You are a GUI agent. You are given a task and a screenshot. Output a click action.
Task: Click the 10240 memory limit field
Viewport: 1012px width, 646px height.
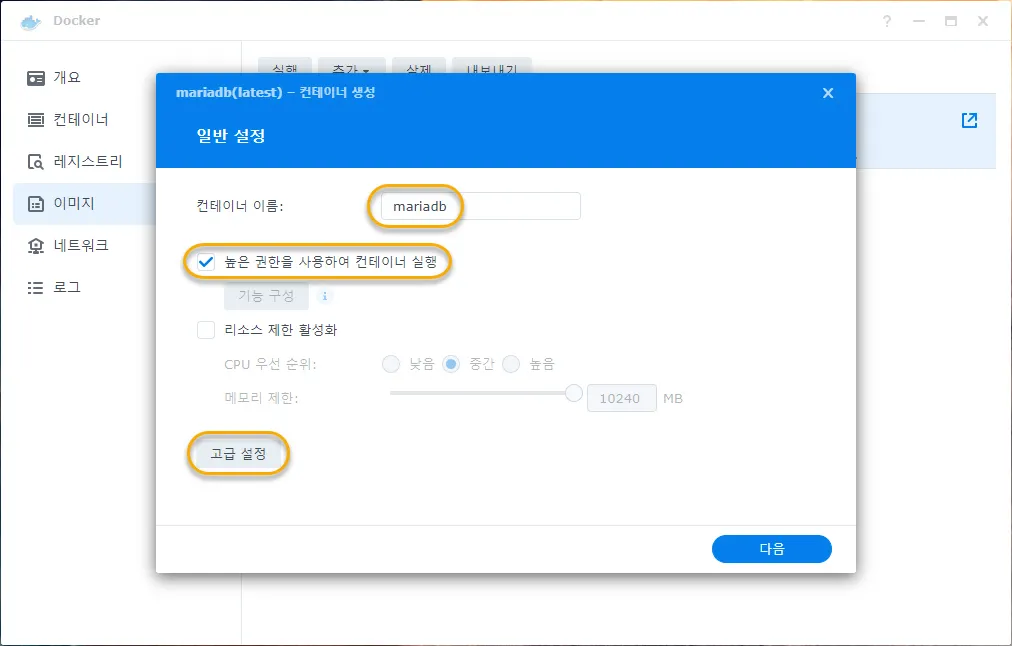621,398
